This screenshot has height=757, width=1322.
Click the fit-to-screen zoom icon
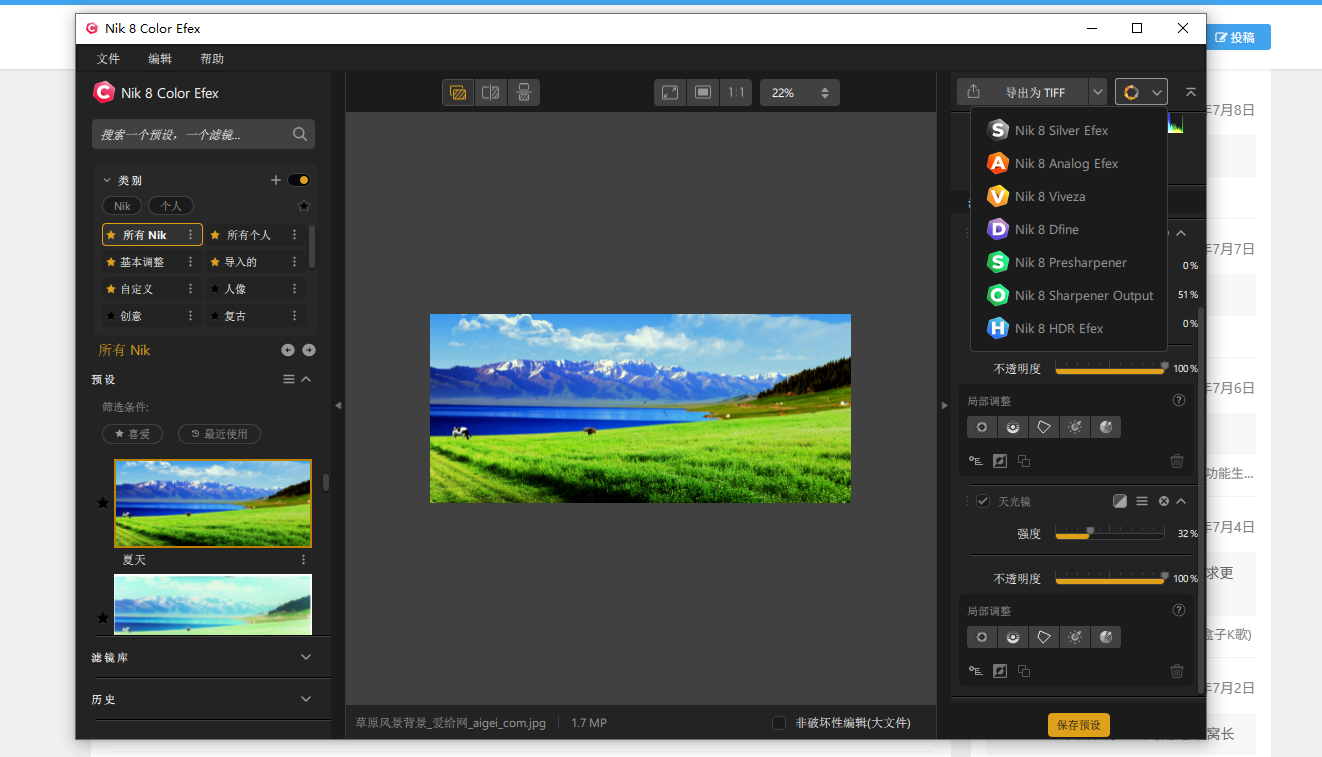click(x=670, y=93)
